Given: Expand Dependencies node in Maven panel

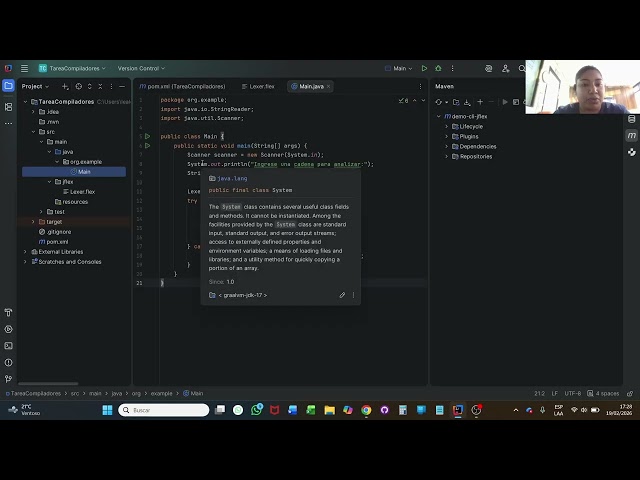Looking at the screenshot, I should tap(447, 147).
